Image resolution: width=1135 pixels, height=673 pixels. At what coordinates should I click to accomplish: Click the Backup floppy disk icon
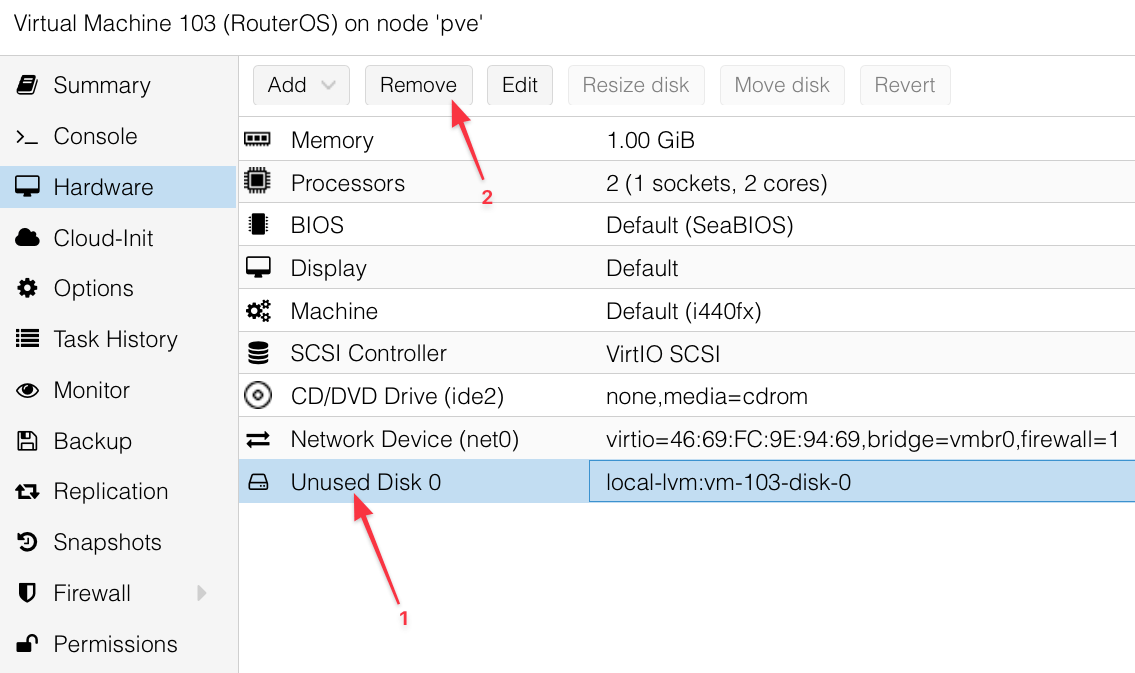pyautogui.click(x=27, y=441)
